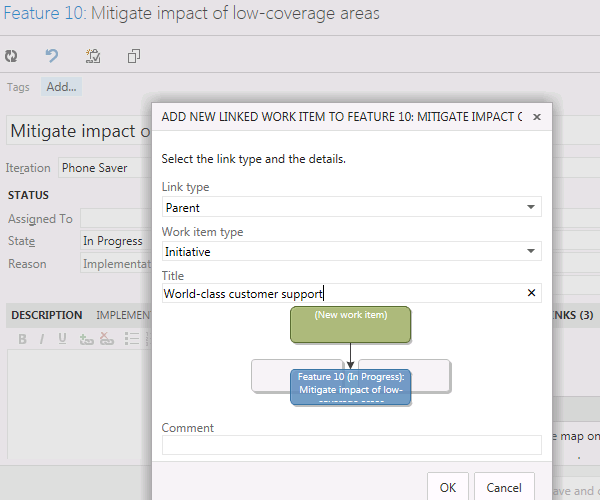Click the insert hyperlink icon
The image size is (600, 500).
(86, 339)
